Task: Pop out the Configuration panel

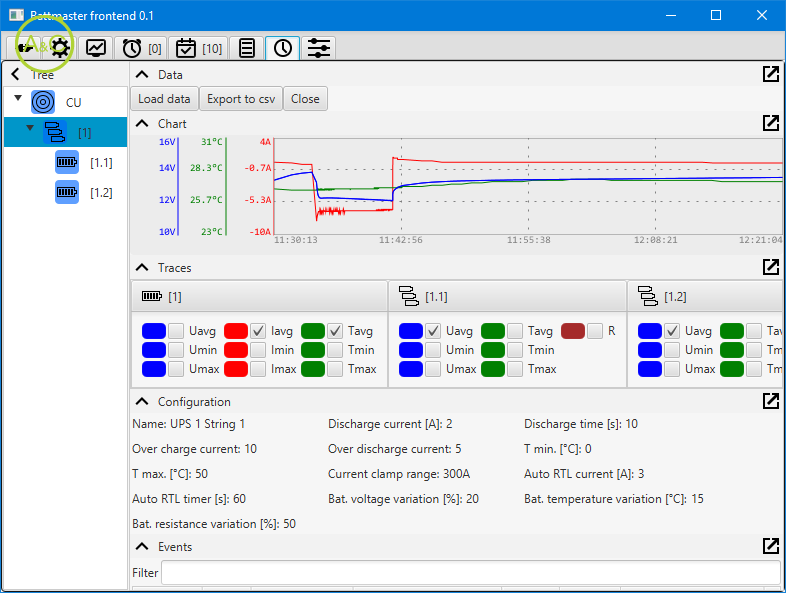Action: tap(770, 401)
